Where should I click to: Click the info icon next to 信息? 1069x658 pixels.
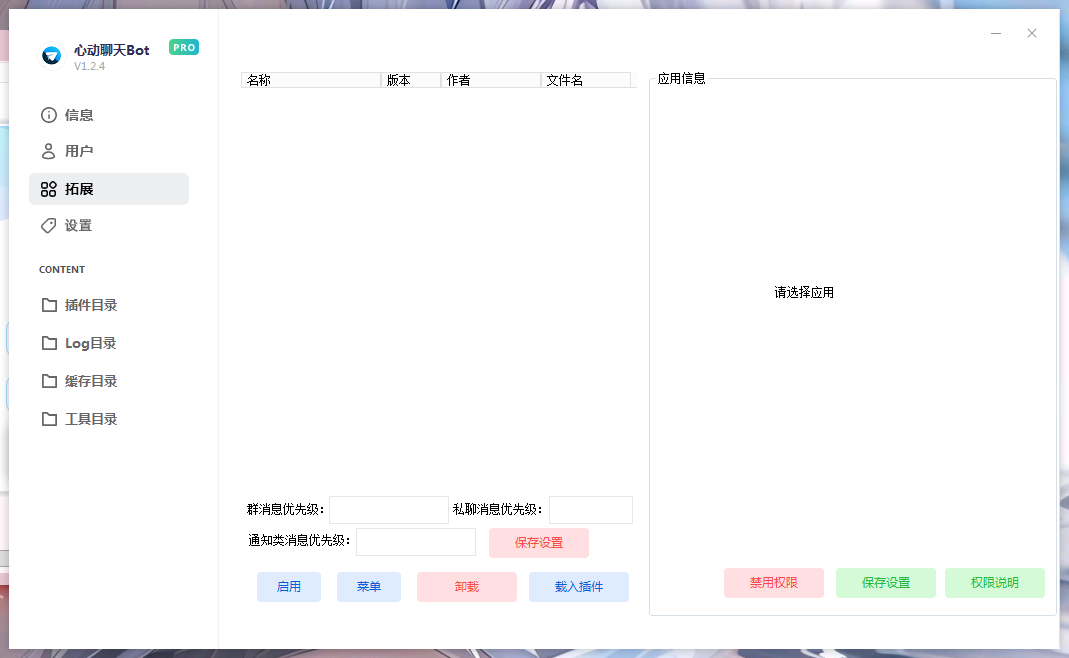(x=48, y=115)
